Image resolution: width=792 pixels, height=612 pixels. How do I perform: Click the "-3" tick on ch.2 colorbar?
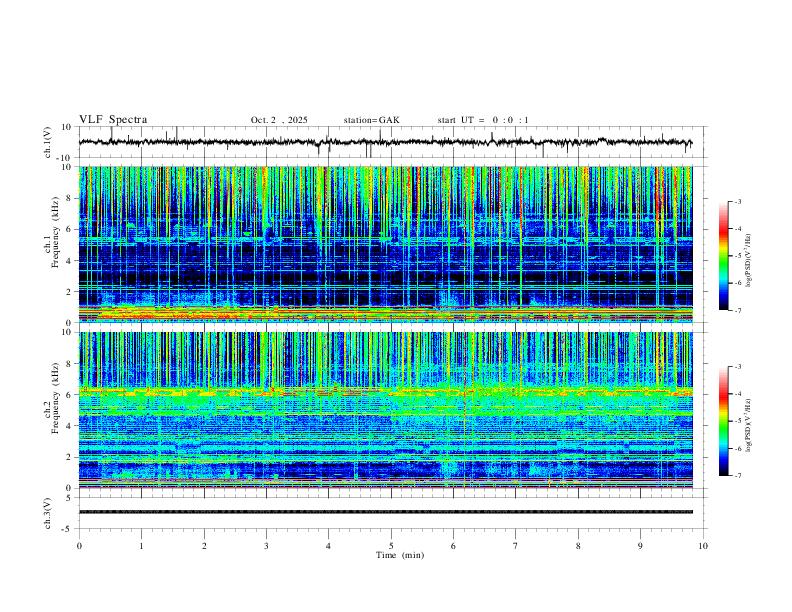click(x=737, y=367)
